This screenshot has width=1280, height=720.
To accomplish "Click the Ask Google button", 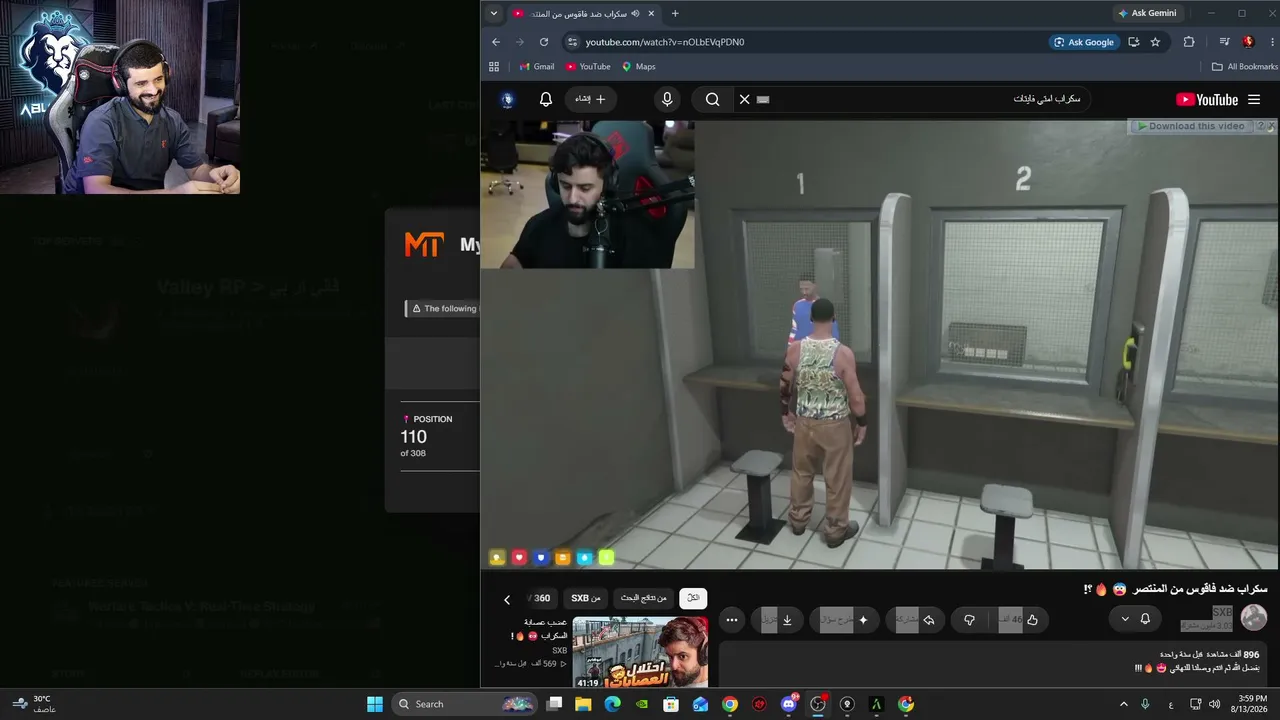I will tap(1083, 42).
